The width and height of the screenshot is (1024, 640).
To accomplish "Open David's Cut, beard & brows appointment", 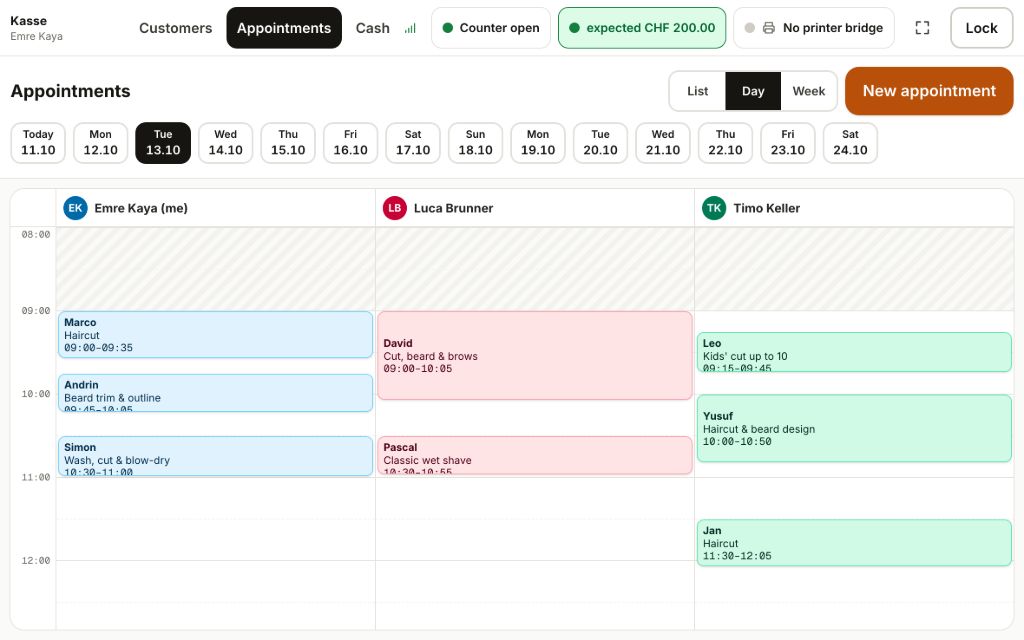I will coord(535,355).
